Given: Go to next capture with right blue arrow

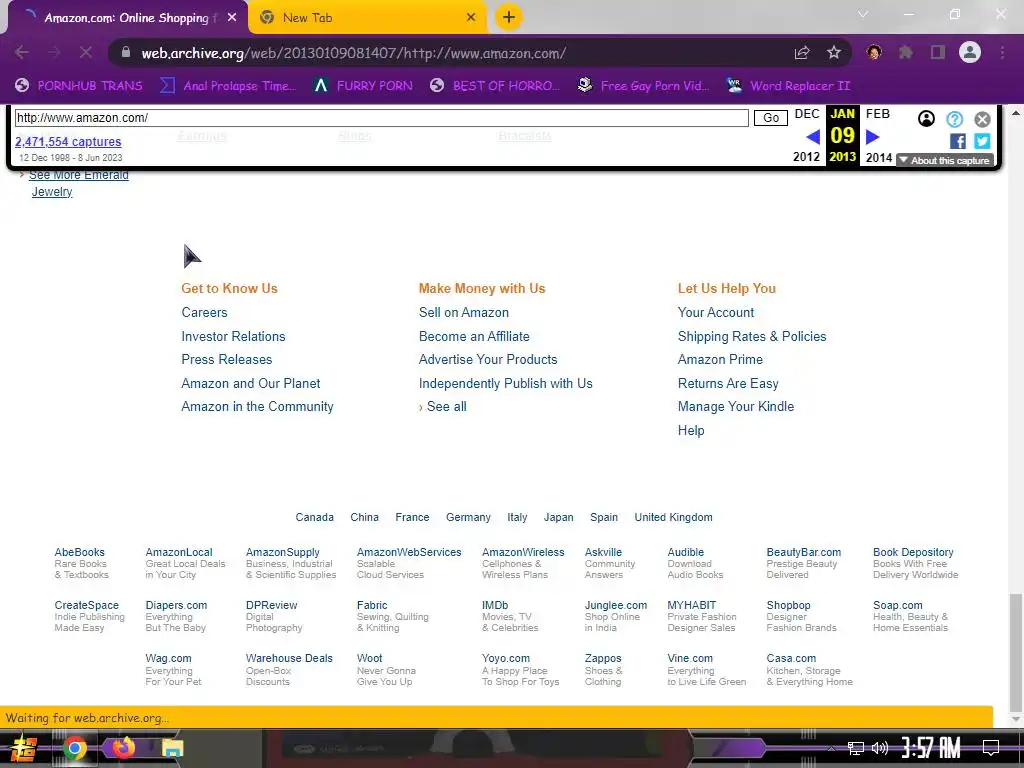Looking at the screenshot, I should coord(872,136).
